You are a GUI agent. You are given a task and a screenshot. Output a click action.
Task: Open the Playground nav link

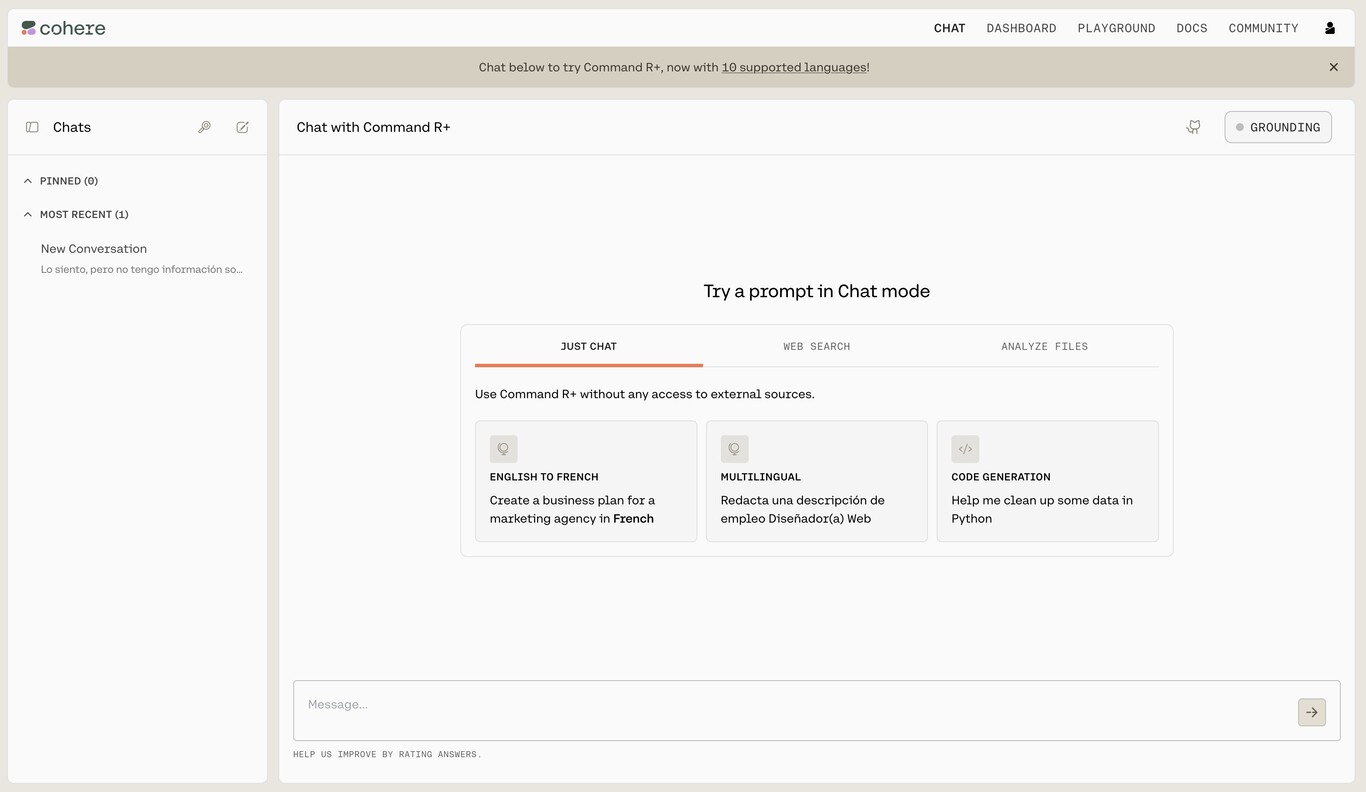coord(1116,28)
